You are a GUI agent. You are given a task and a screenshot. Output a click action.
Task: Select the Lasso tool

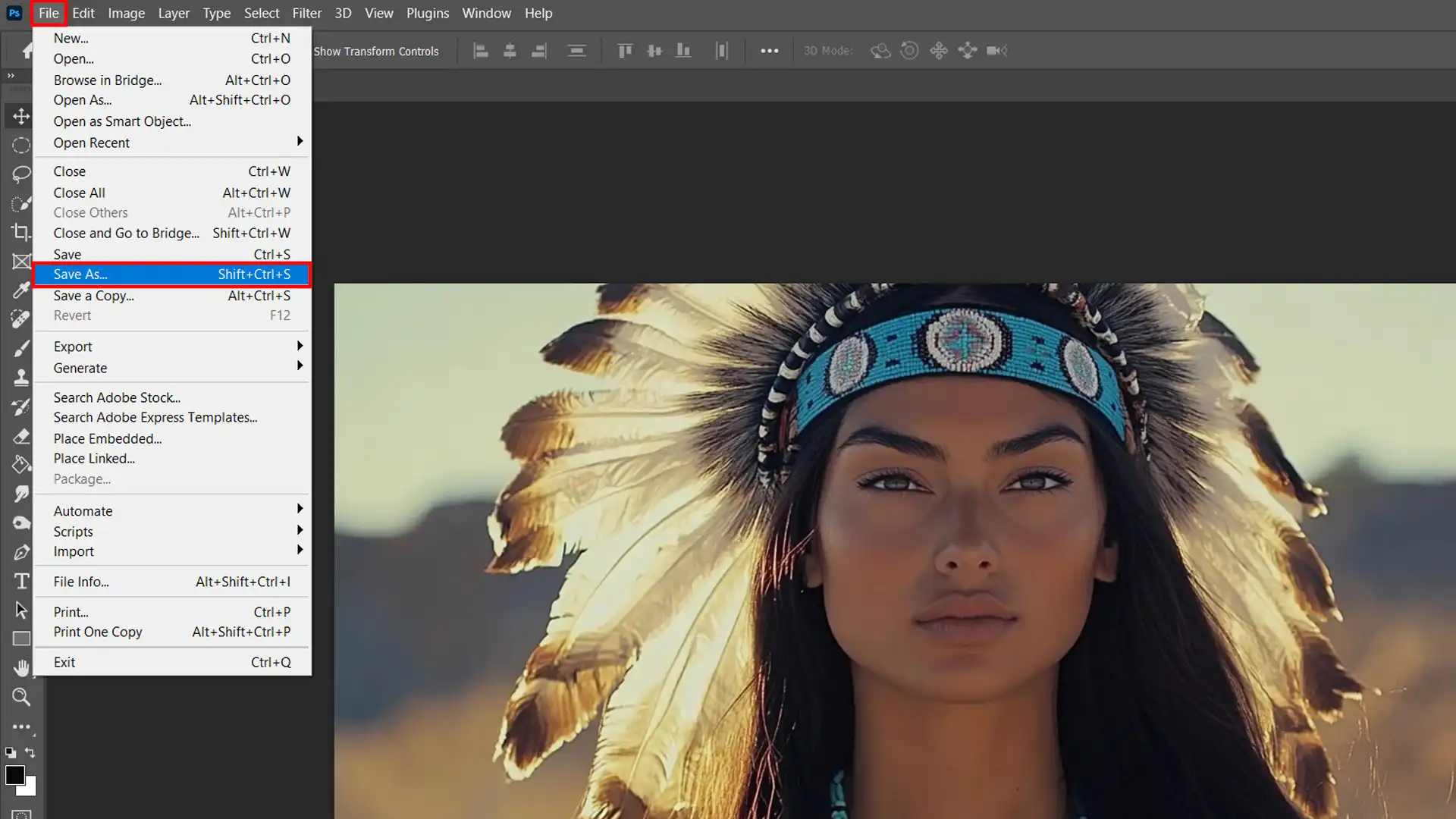coord(21,174)
